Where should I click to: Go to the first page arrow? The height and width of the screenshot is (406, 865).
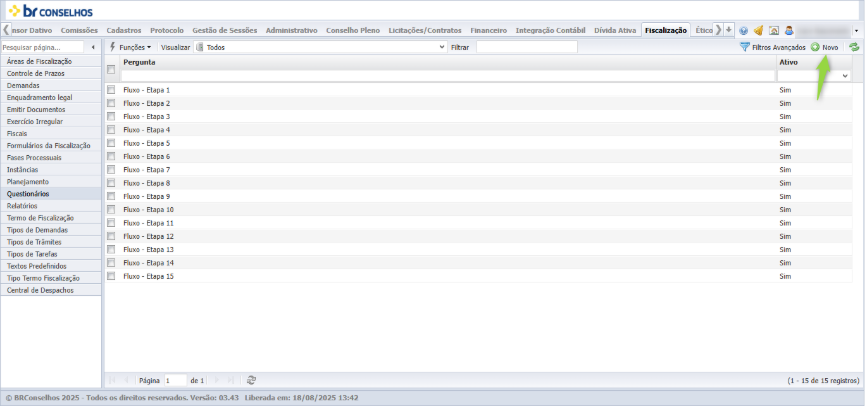tap(112, 380)
